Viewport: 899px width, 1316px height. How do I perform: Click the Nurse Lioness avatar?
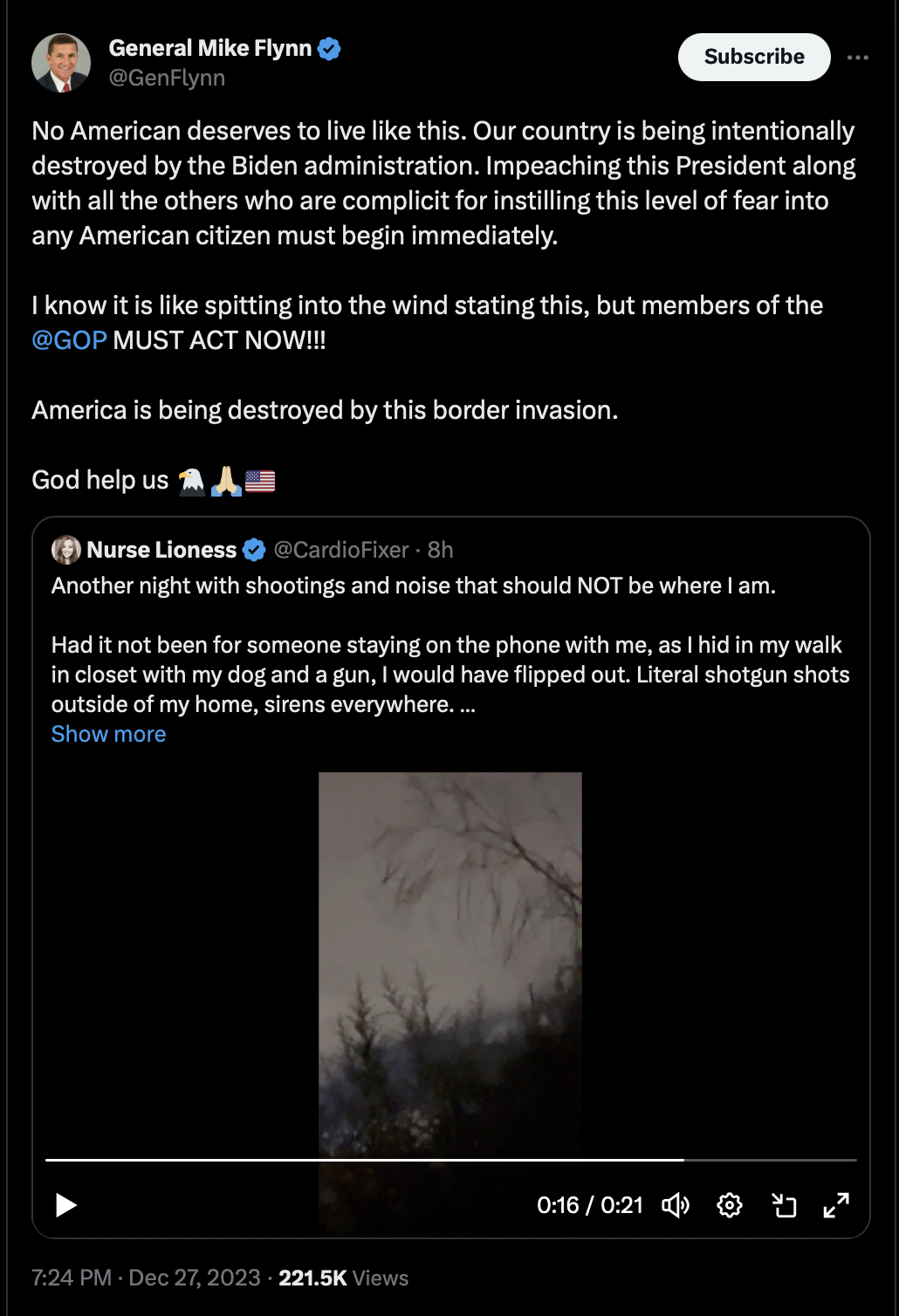(66, 550)
